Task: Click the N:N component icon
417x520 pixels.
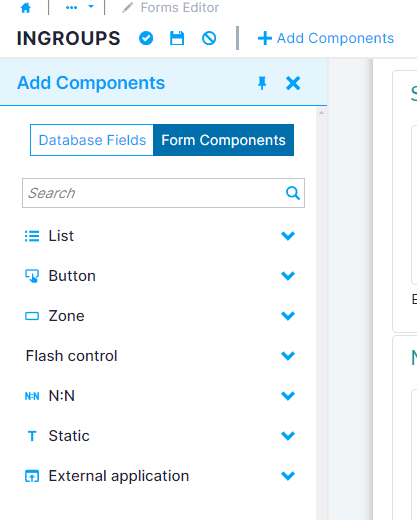Action: click(32, 396)
